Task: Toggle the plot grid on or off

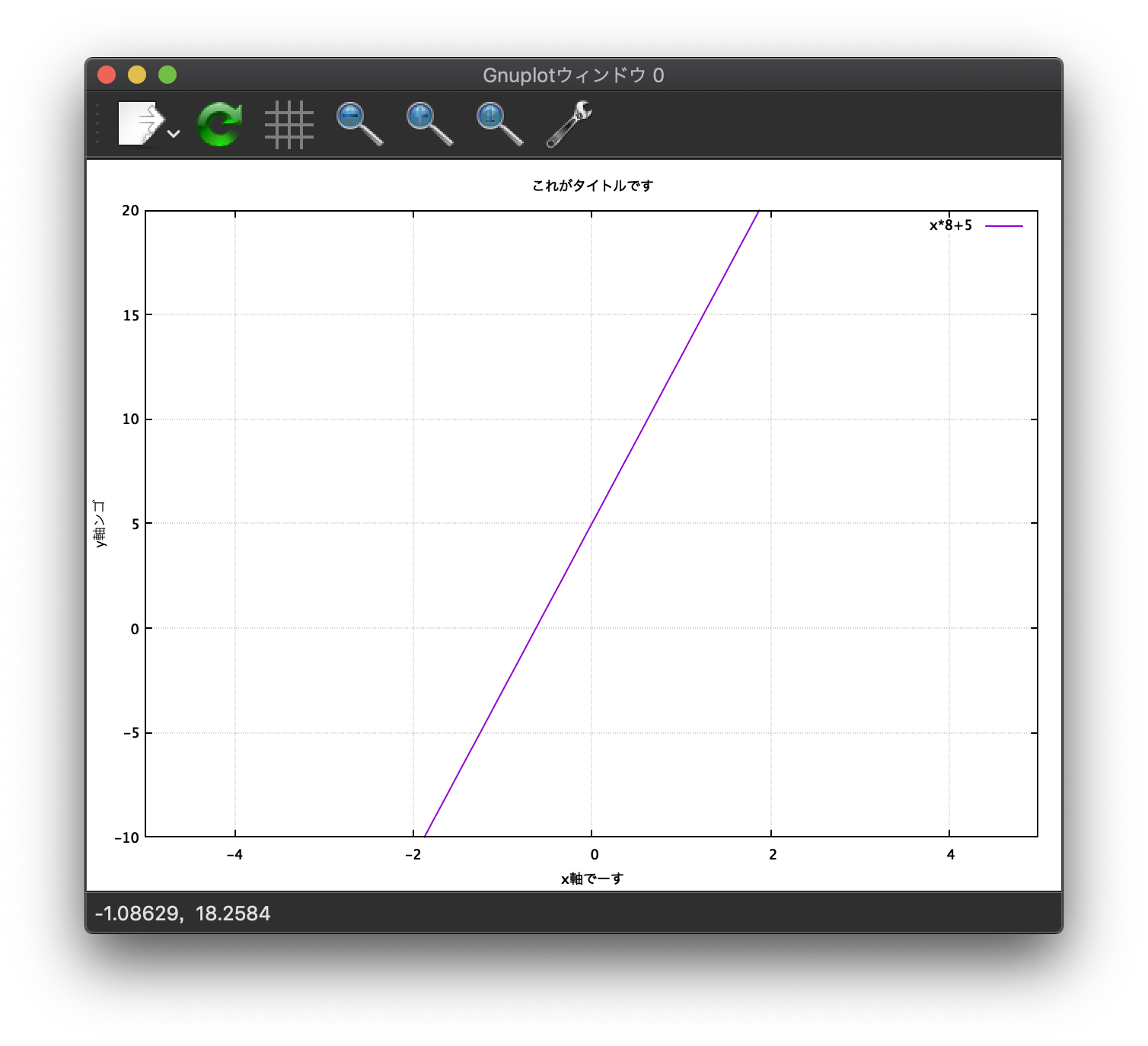Action: point(289,124)
